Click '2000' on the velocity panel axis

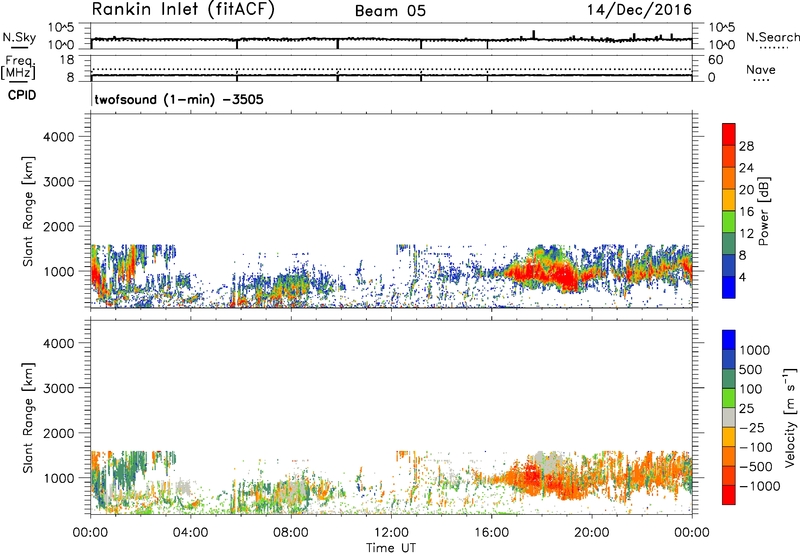tap(59, 433)
